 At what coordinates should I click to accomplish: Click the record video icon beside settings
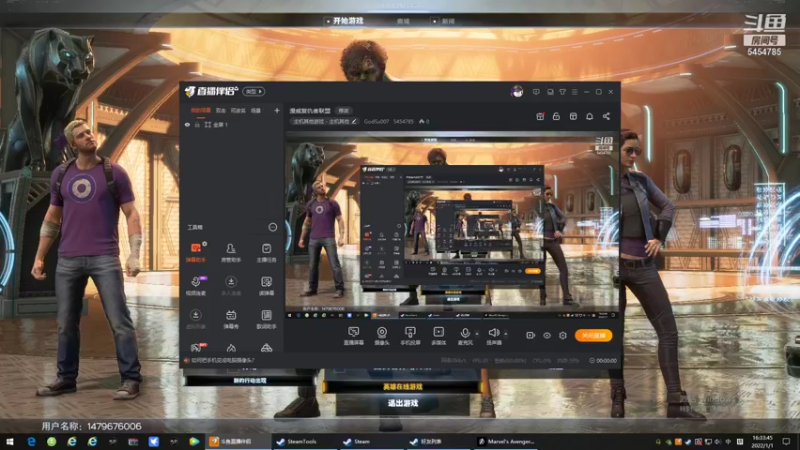pyautogui.click(x=531, y=335)
